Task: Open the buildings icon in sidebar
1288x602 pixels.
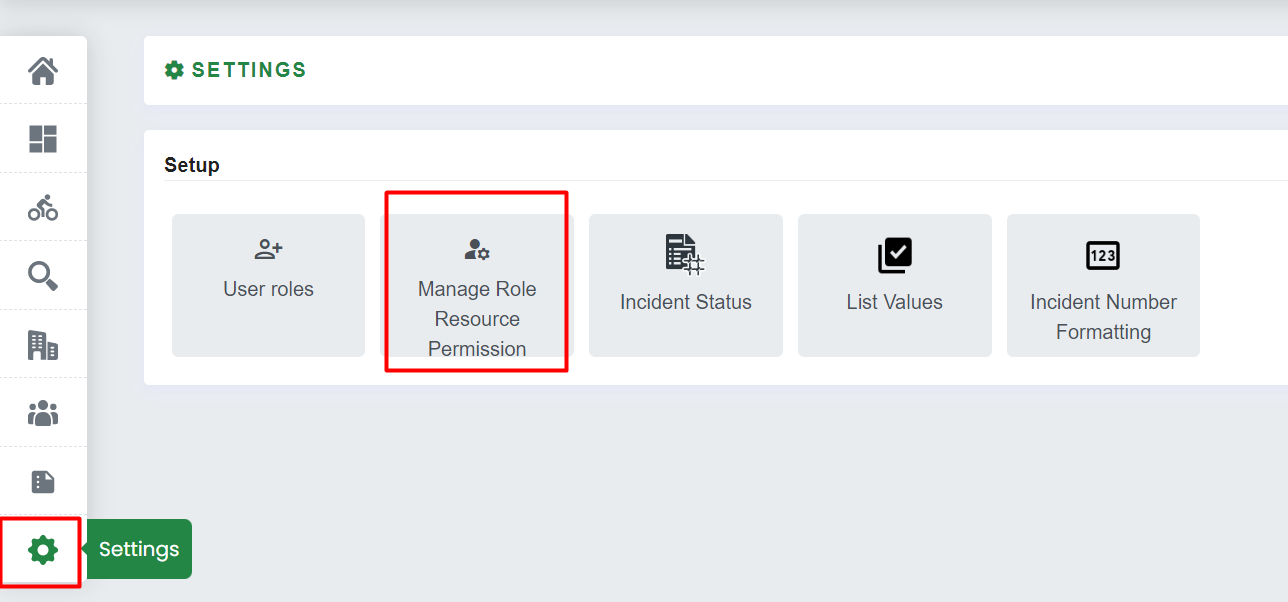Action: point(43,345)
